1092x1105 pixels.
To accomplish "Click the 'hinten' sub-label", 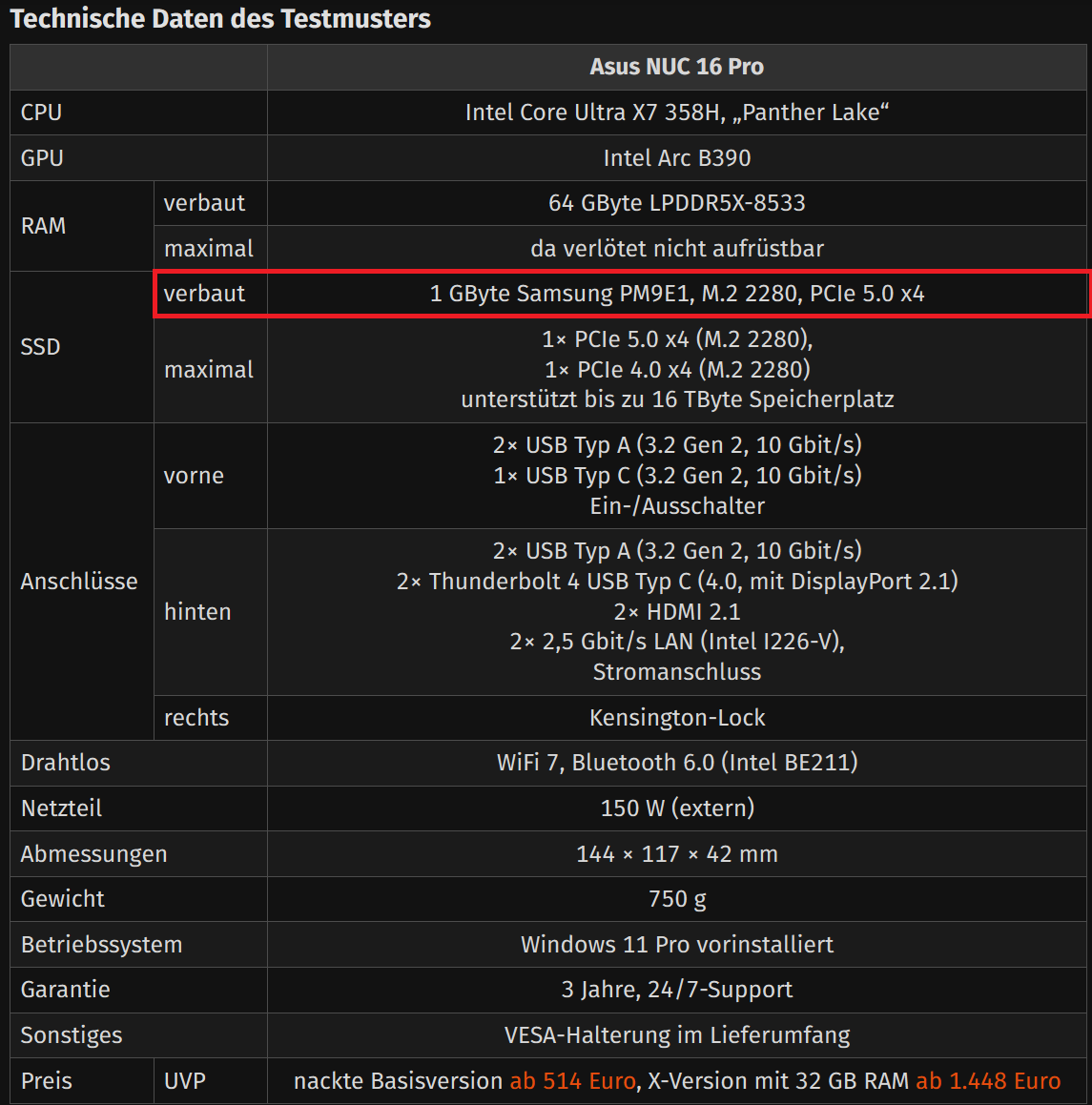I will [197, 612].
